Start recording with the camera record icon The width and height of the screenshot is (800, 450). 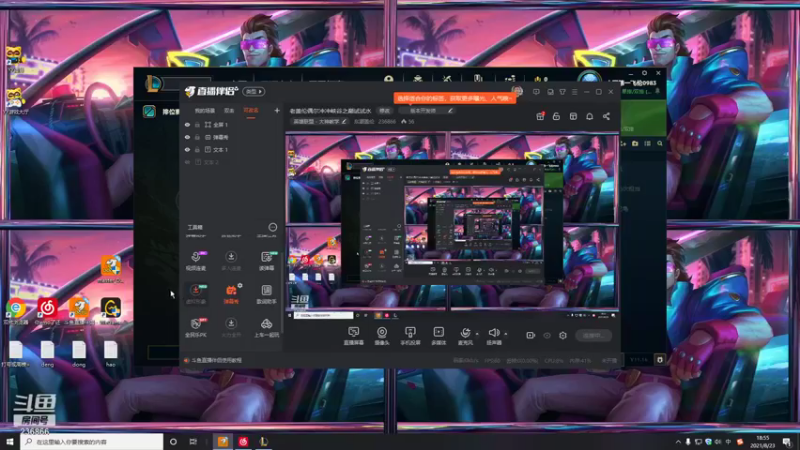point(531,336)
